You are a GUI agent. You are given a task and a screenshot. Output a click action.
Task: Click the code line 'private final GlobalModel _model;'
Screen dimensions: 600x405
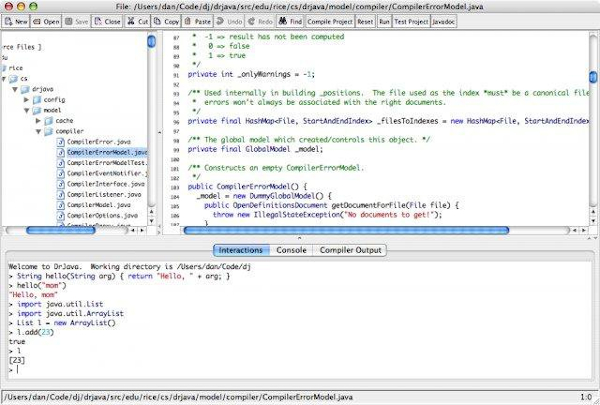pos(255,149)
